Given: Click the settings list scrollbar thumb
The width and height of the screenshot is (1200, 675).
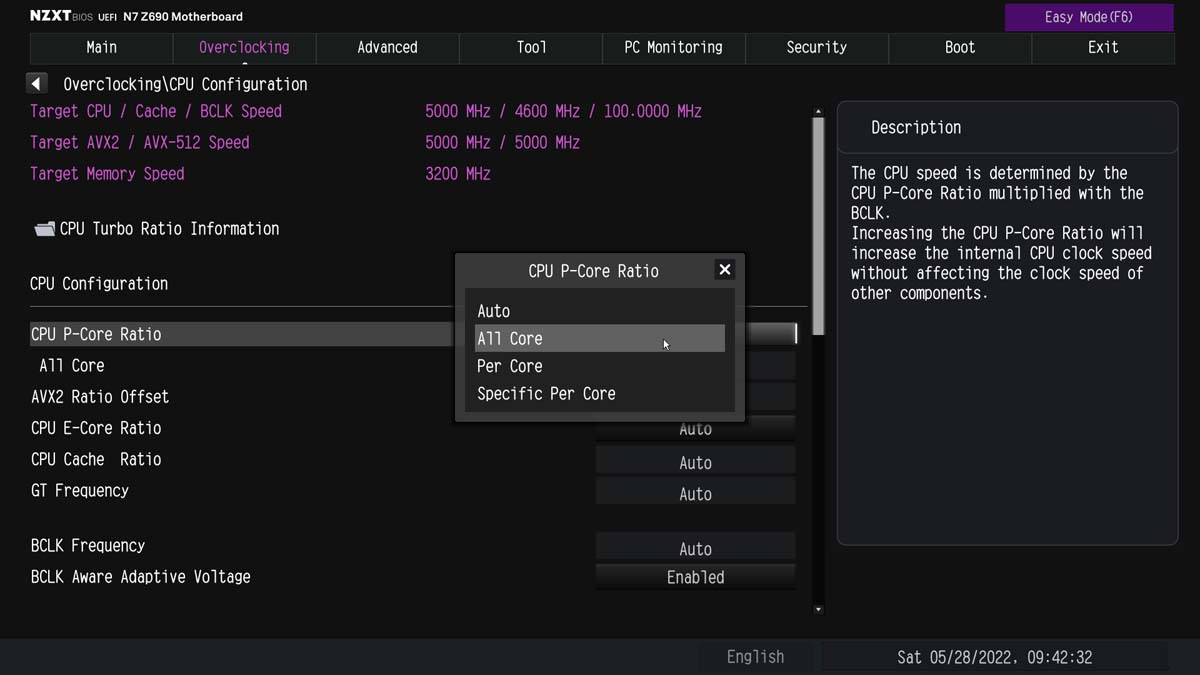Looking at the screenshot, I should 818,226.
